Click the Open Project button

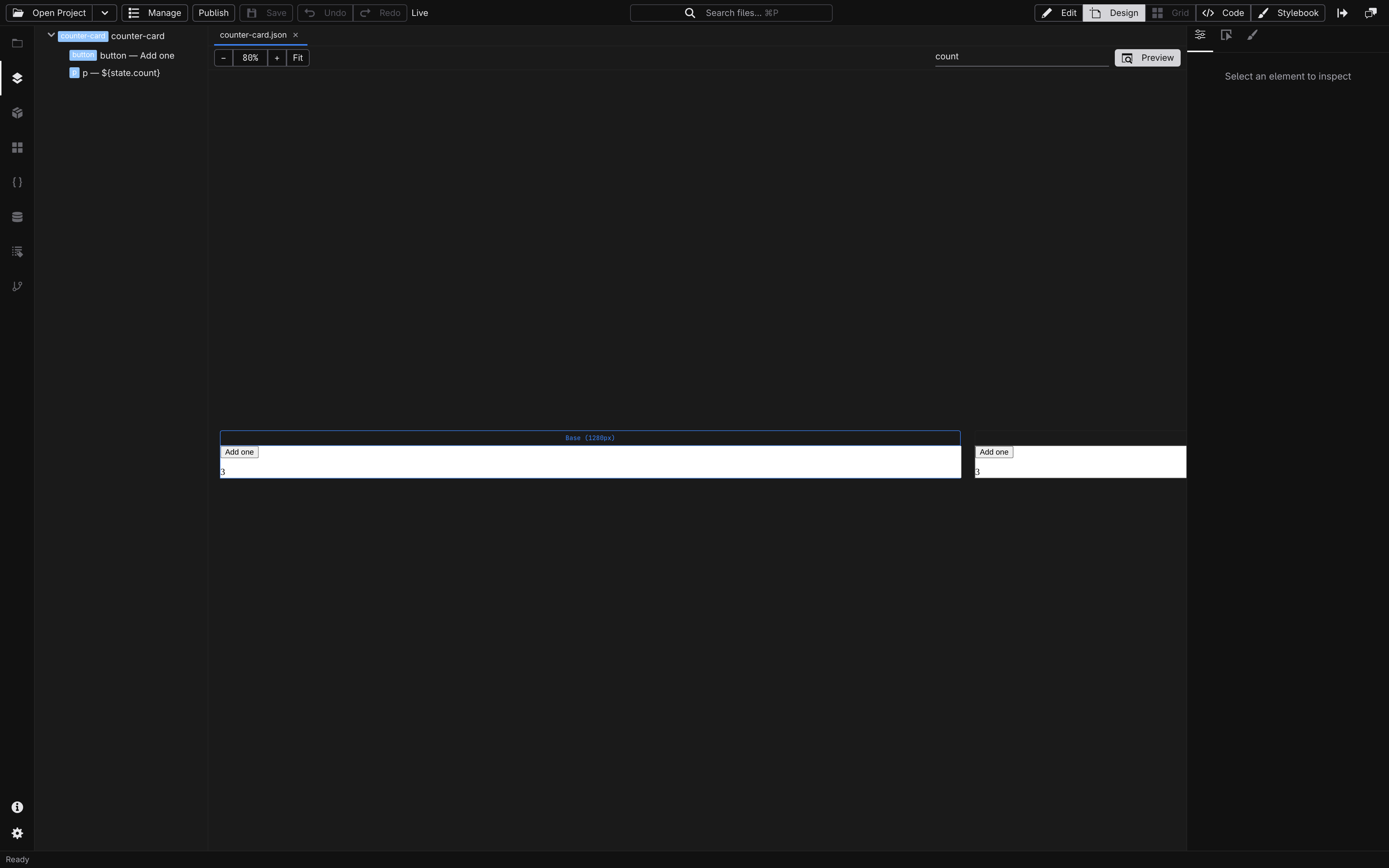(49, 13)
